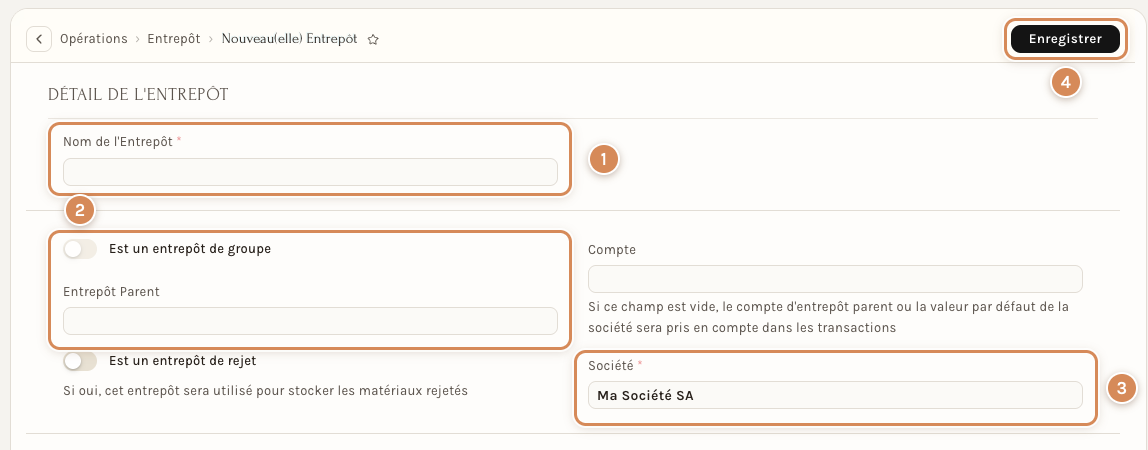Click the chevron separator after Opérations
The height and width of the screenshot is (450, 1148).
[x=138, y=40]
